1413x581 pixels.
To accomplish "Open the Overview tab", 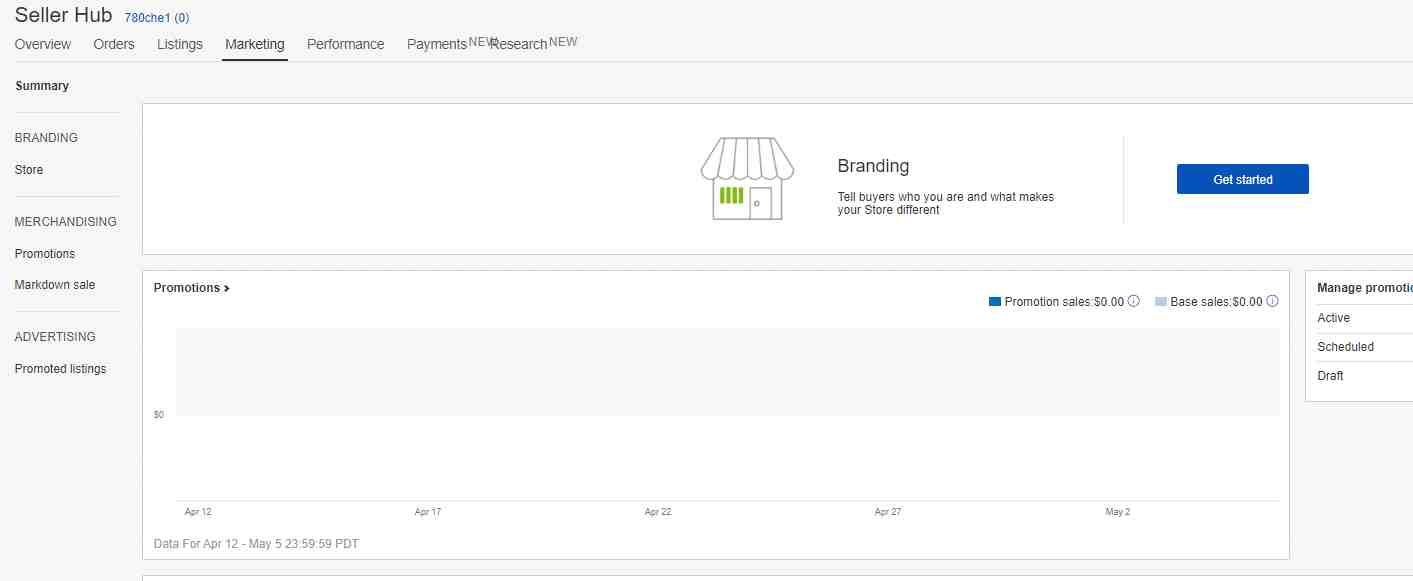I will coord(43,44).
